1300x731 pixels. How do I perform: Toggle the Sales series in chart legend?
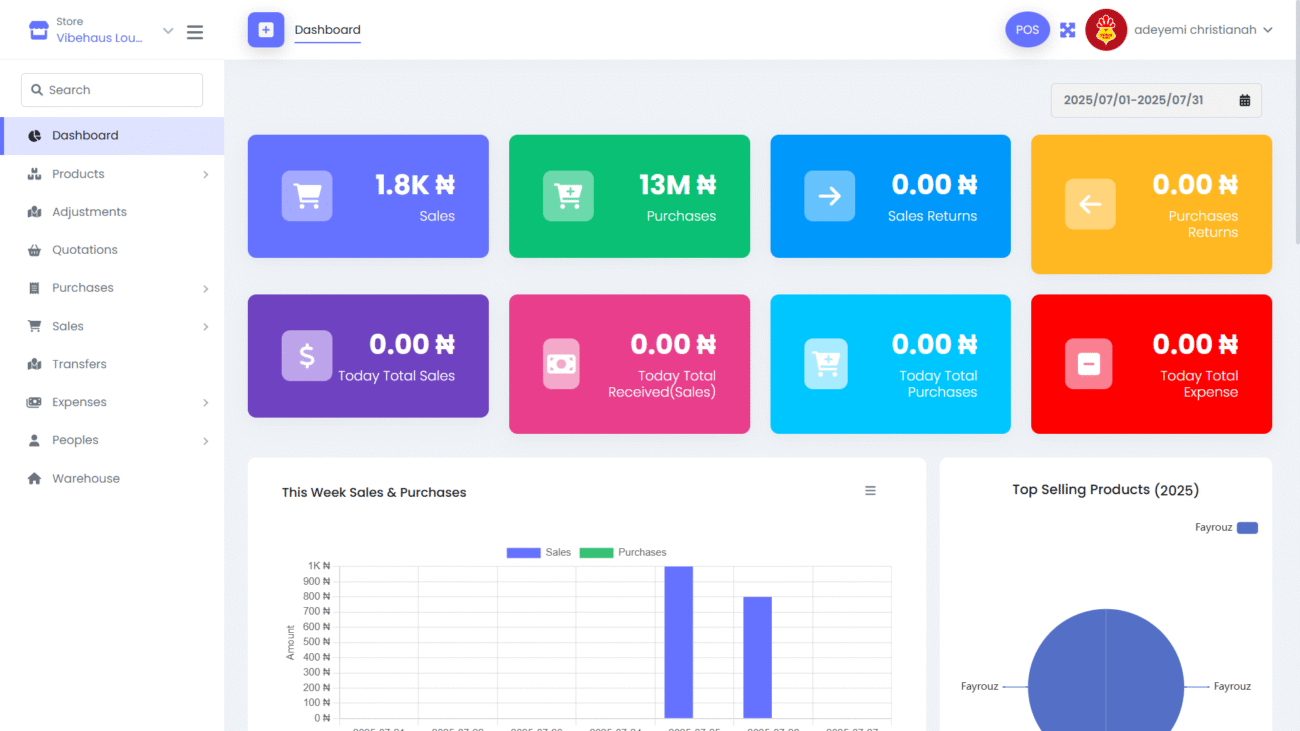[539, 552]
